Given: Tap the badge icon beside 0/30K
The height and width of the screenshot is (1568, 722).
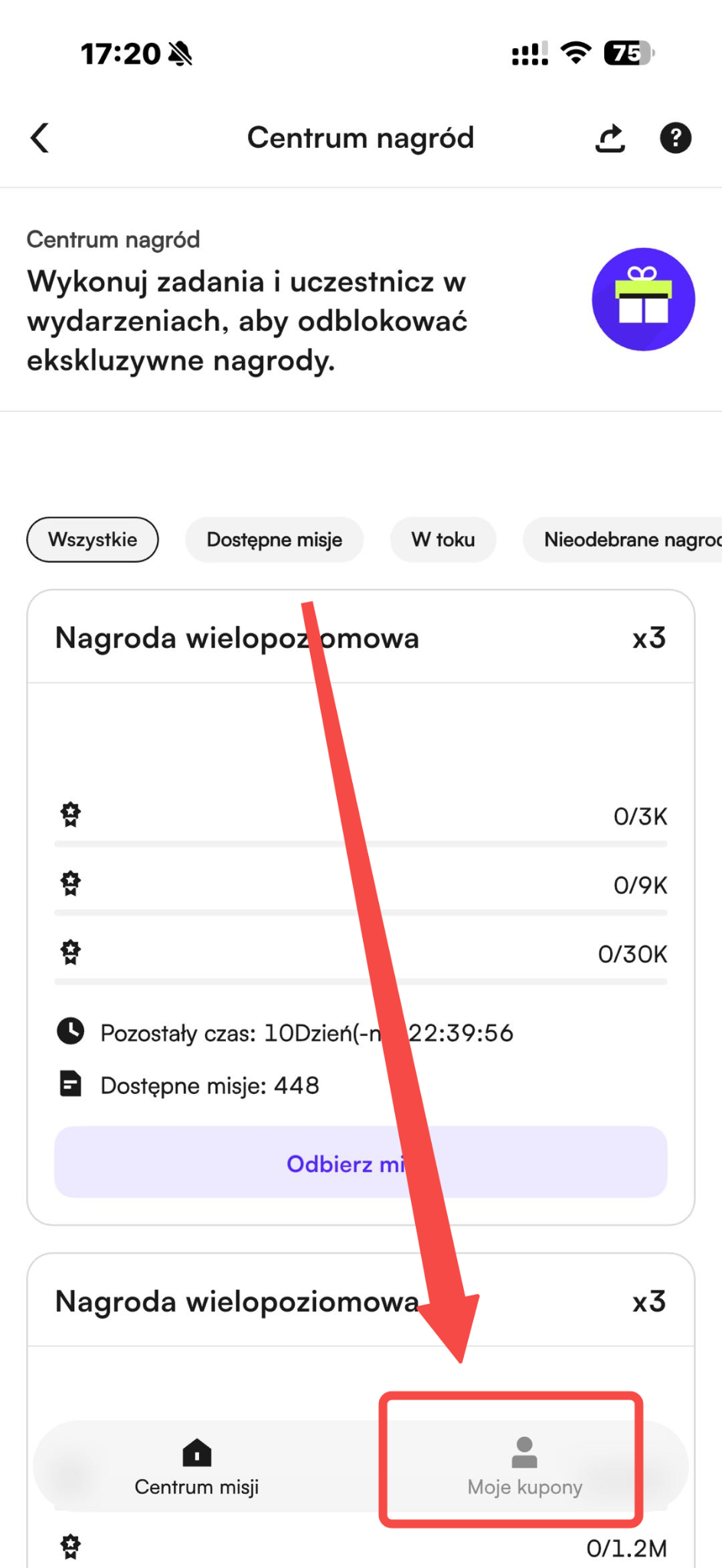Looking at the screenshot, I should (70, 952).
